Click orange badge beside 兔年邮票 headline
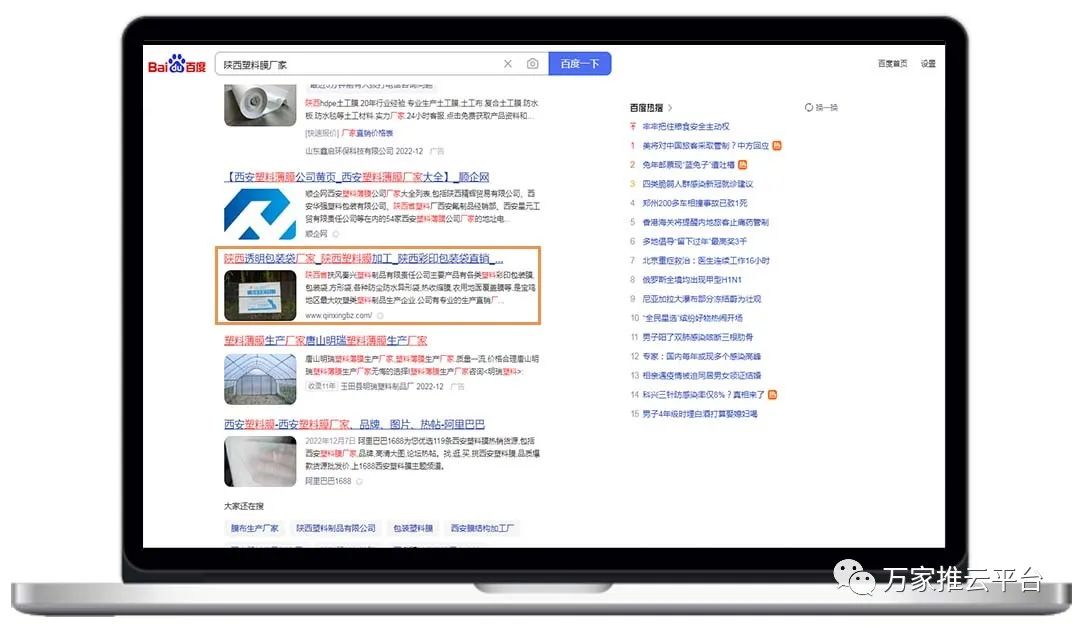Image resolution: width=1080 pixels, height=628 pixels. click(x=743, y=165)
